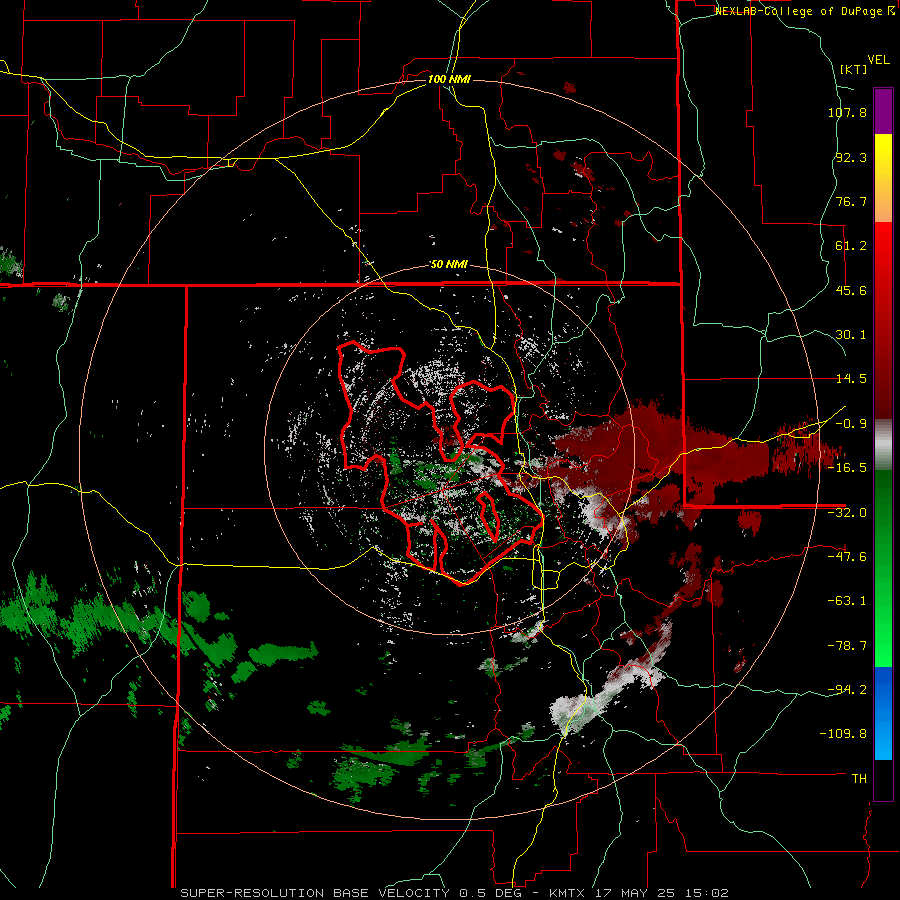Click the purple segment of the color bar
Viewport: 900px width, 900px height.
click(883, 111)
